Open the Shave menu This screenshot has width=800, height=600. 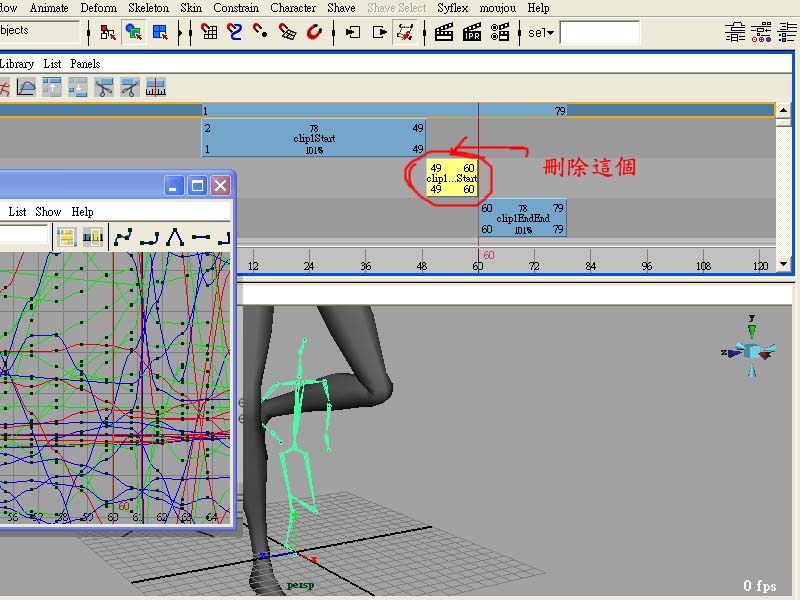point(341,8)
